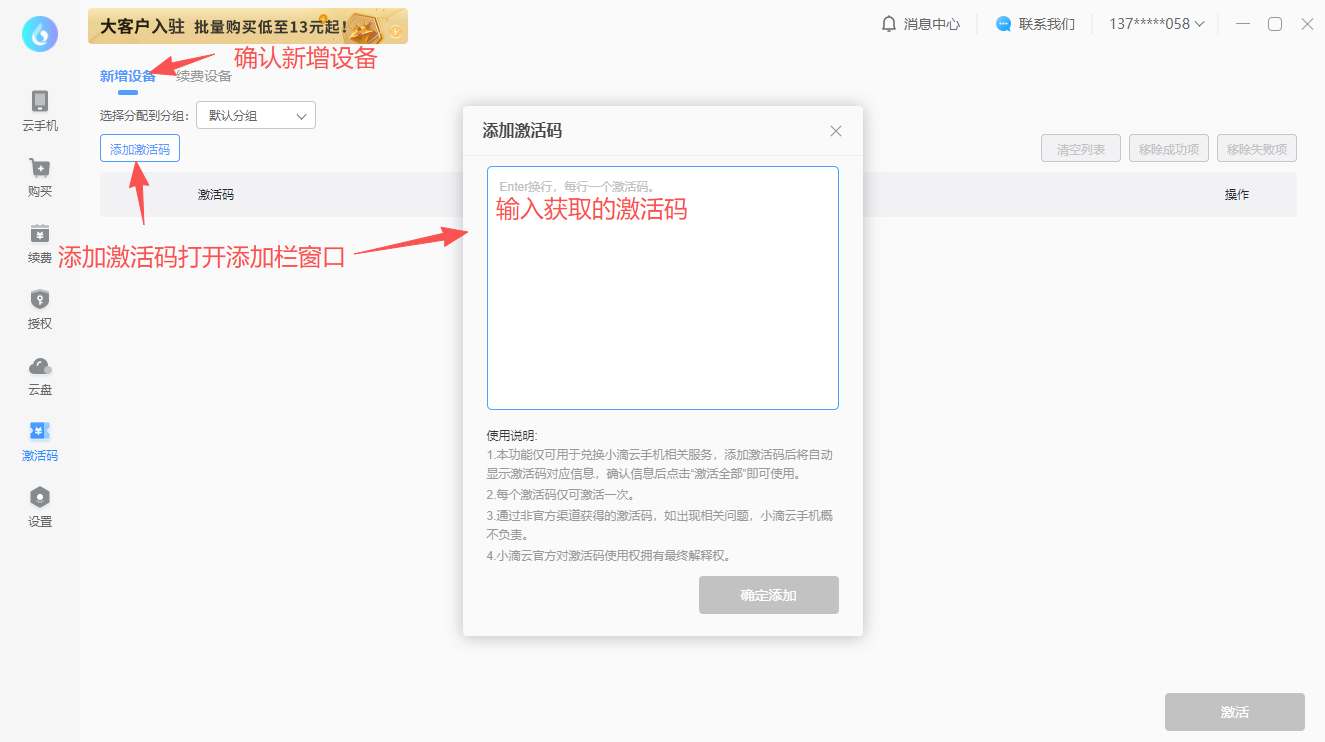The image size is (1325, 742).
Task: Open the 云手机 cloud phone sidebar icon
Action: coord(40,101)
